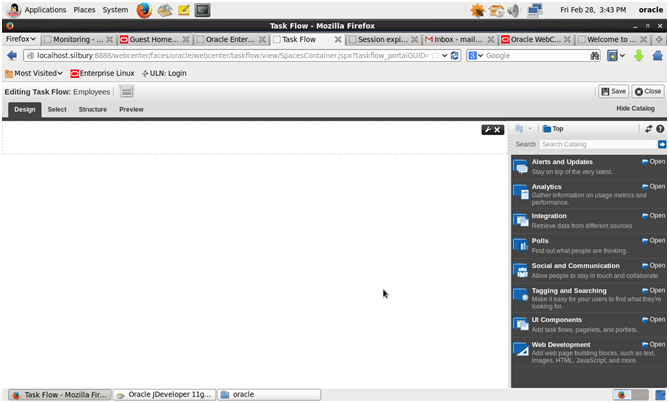Click the task flow properties icon beside Employees

[127, 91]
